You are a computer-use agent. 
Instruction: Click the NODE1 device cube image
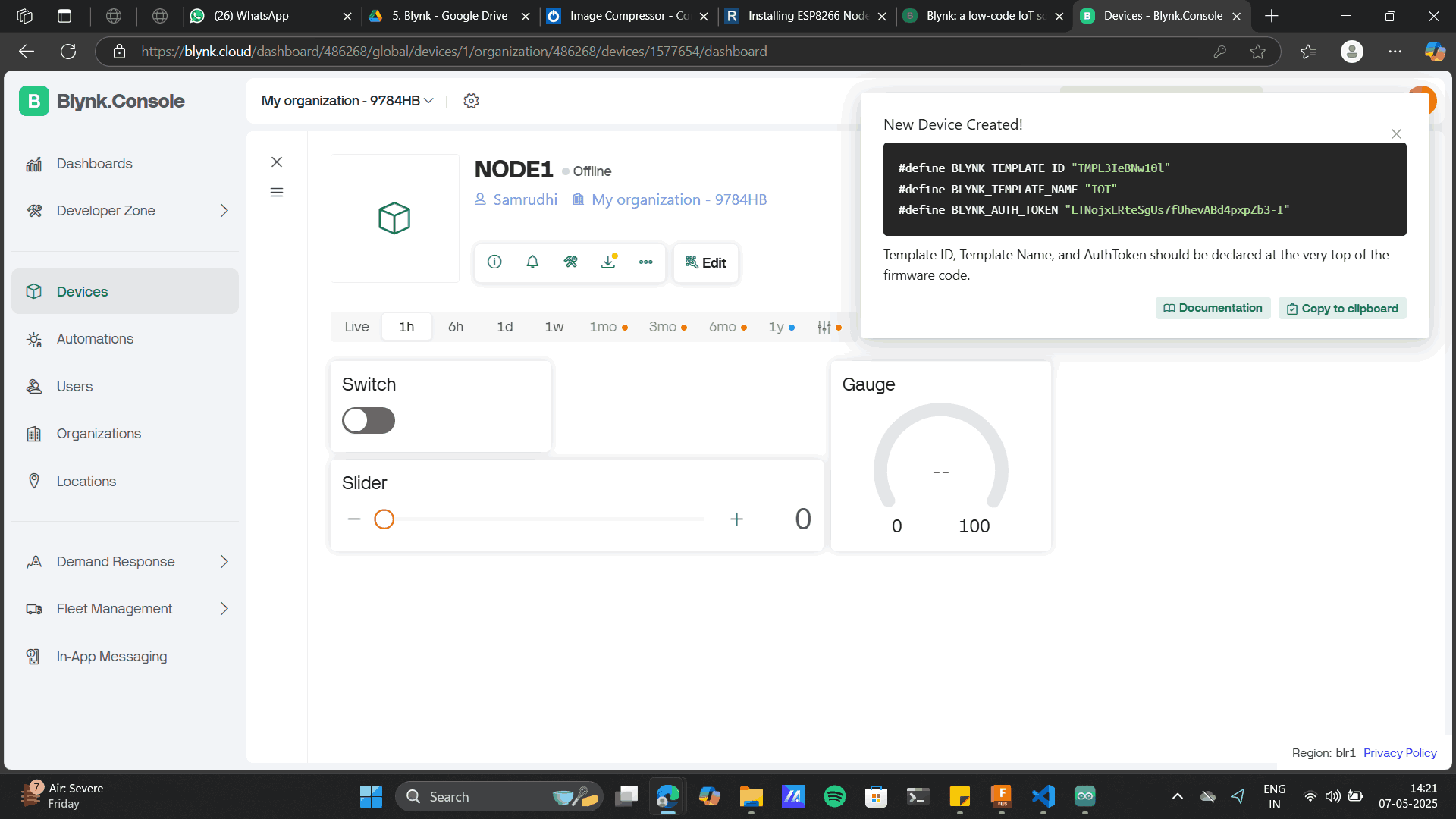(x=394, y=218)
